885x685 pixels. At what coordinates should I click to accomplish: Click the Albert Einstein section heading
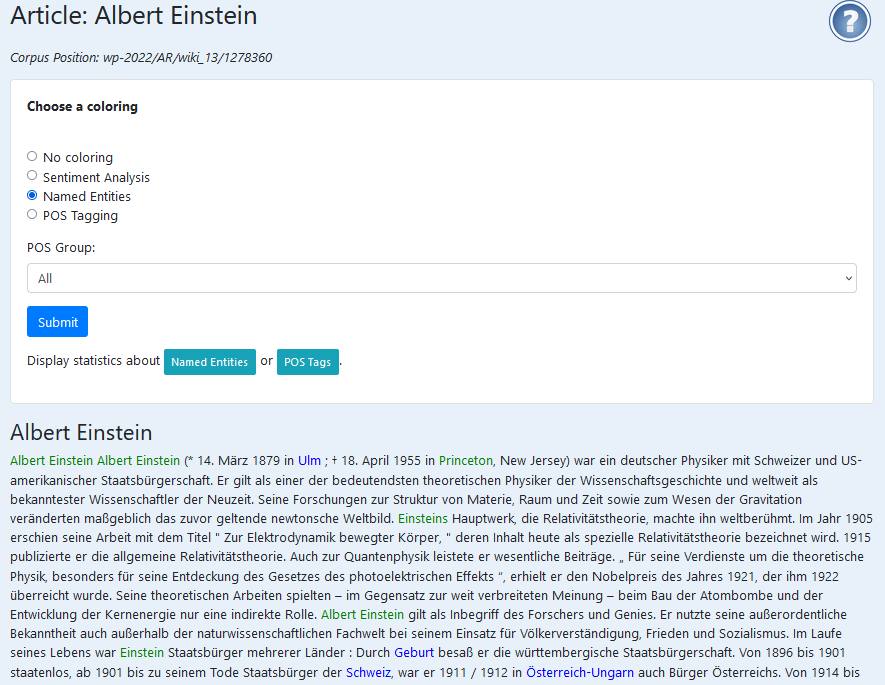[81, 432]
